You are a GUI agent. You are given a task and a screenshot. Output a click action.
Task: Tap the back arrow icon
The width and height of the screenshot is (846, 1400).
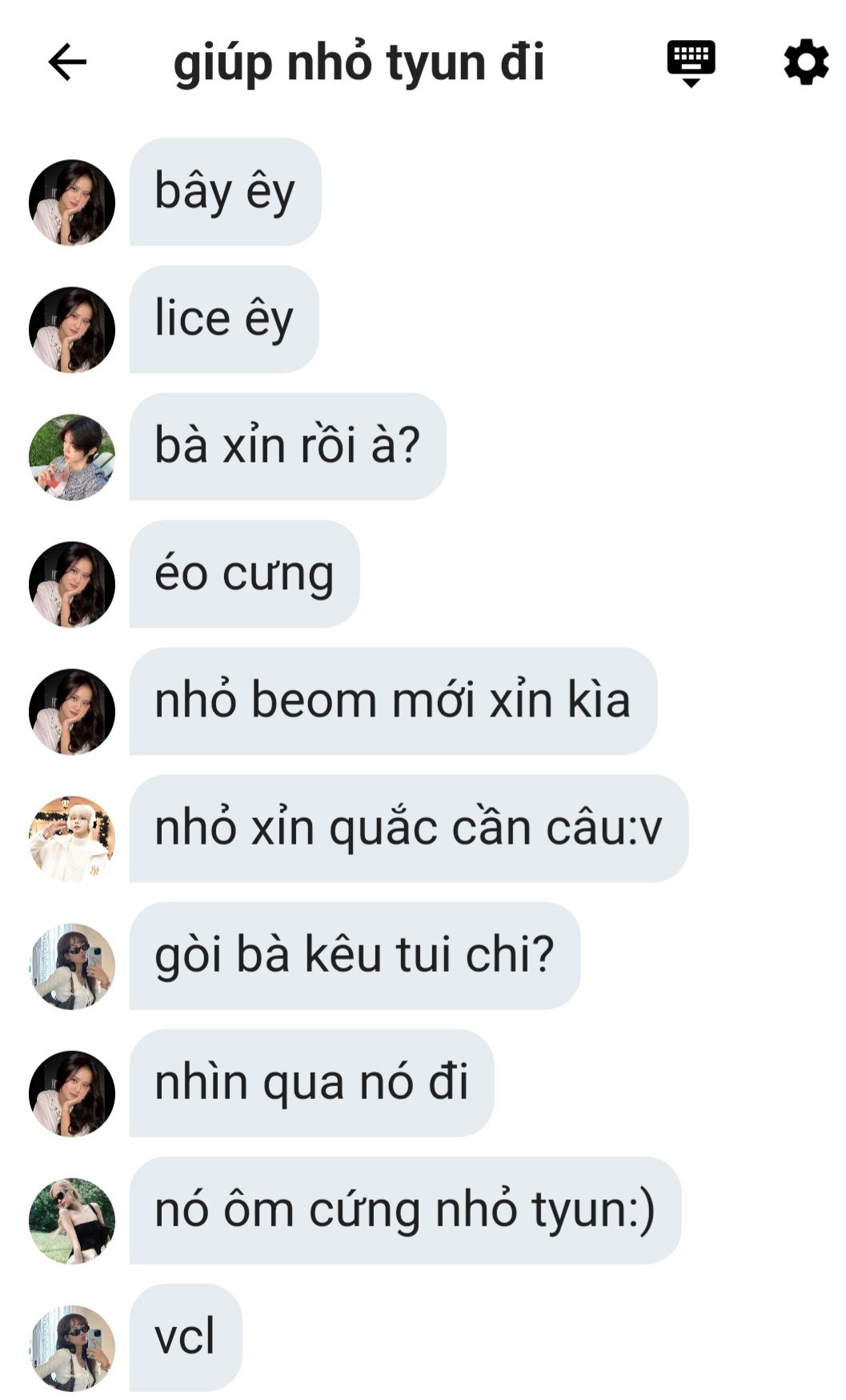[67, 62]
